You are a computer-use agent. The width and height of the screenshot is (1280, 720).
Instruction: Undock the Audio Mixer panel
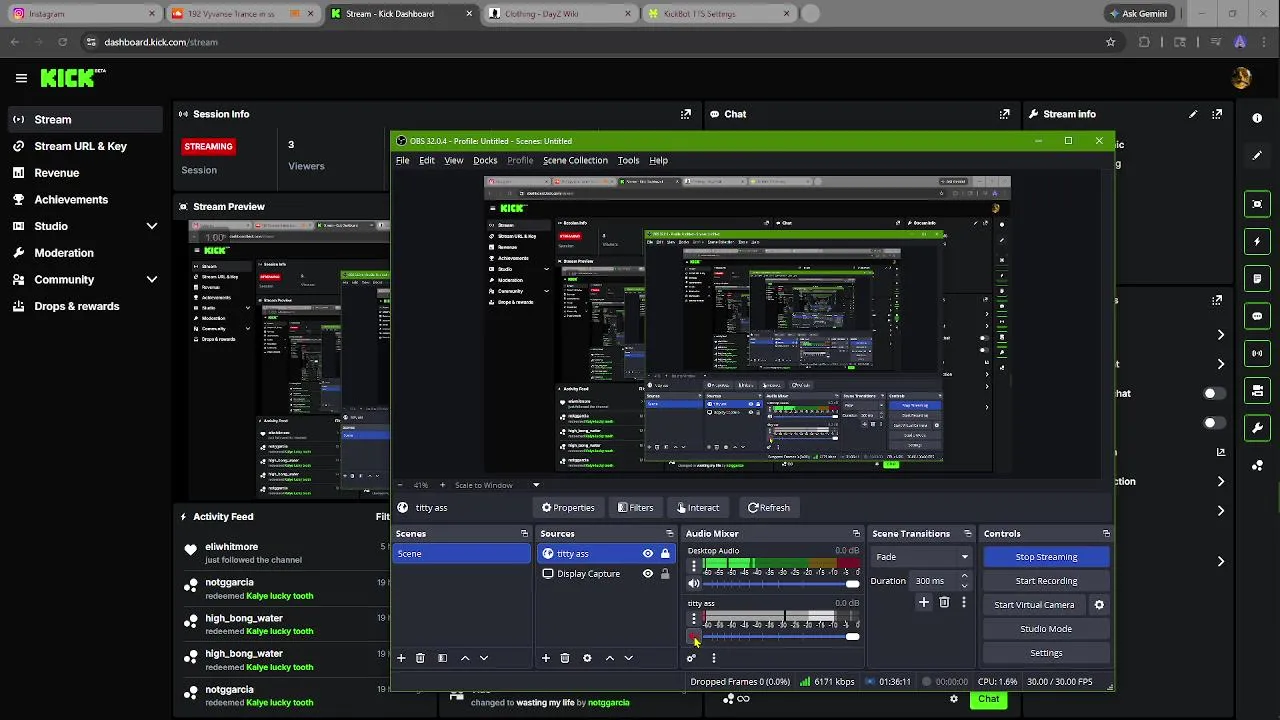coord(856,534)
